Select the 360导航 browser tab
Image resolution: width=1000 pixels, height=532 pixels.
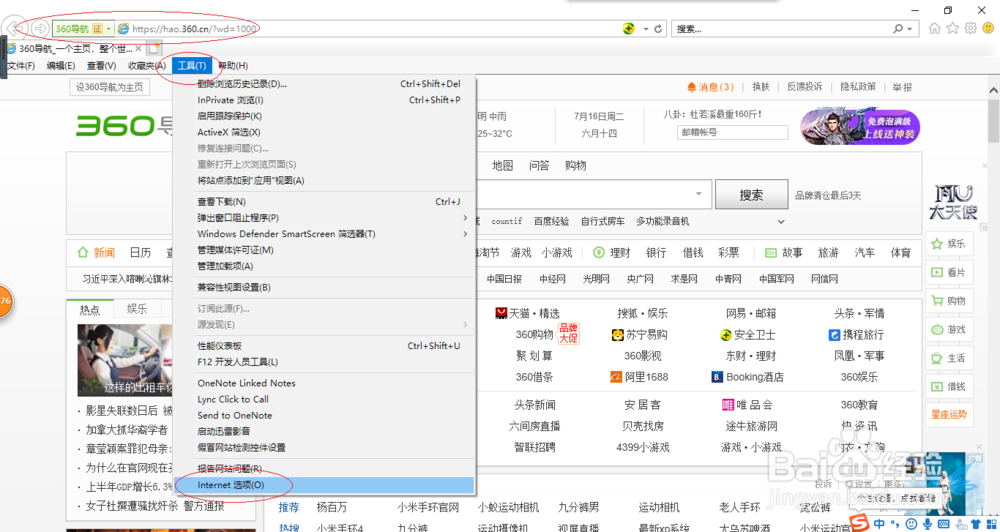75,48
